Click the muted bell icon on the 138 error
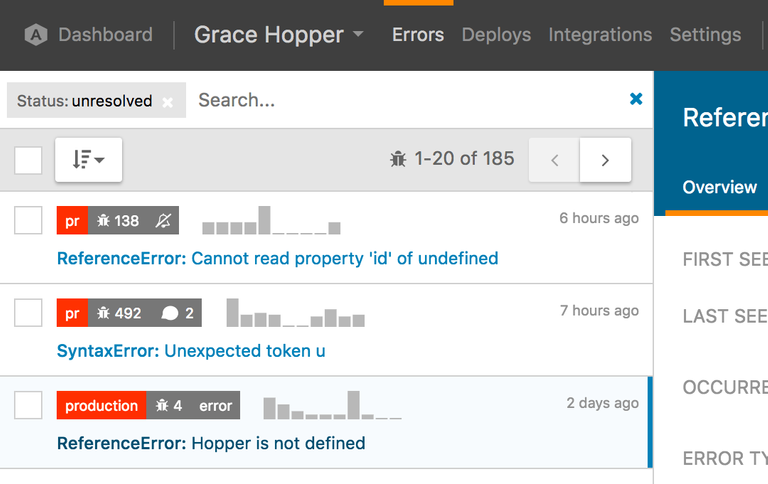 click(163, 220)
